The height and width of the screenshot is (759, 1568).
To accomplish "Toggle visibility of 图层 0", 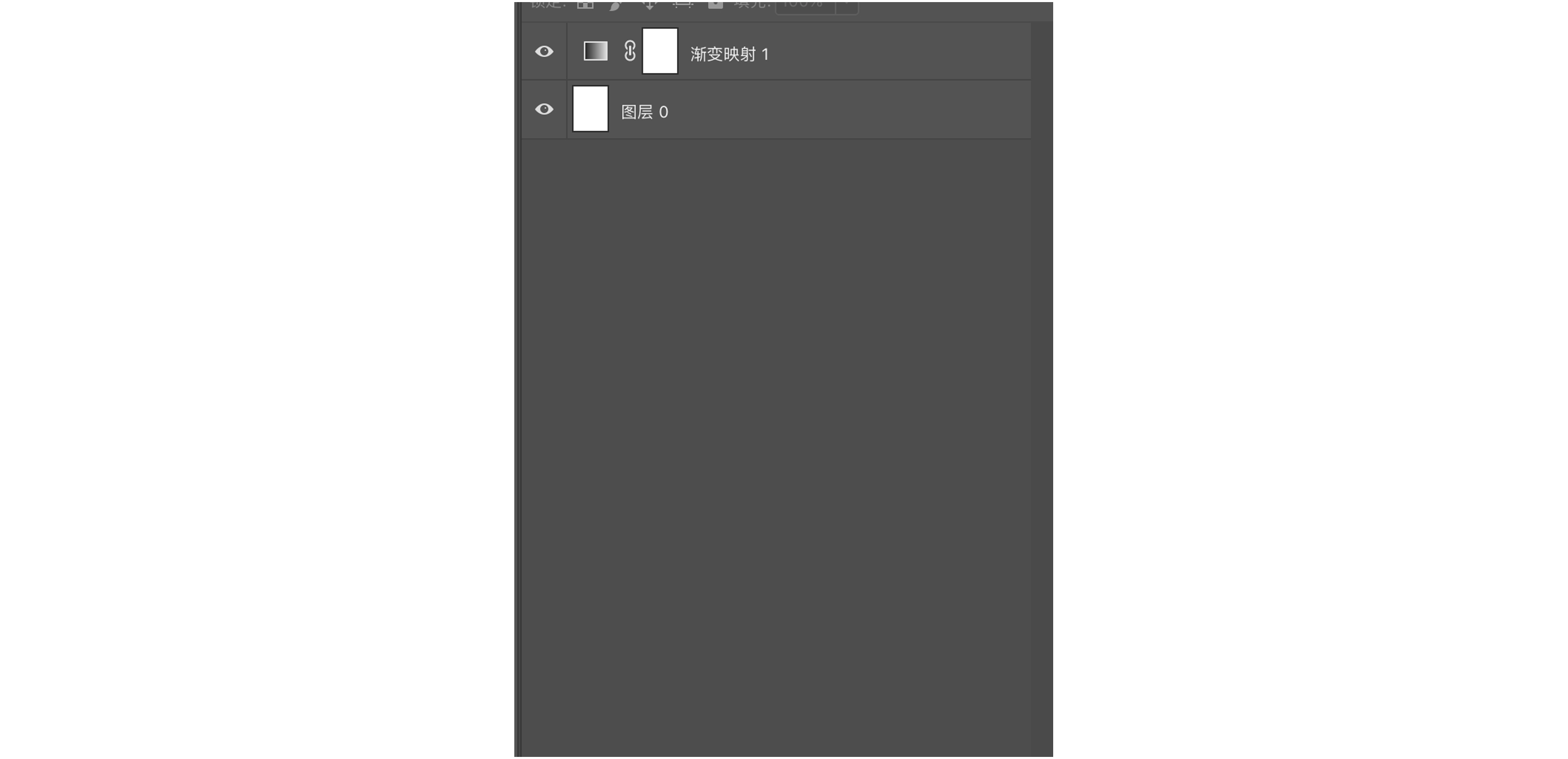I will pos(544,110).
